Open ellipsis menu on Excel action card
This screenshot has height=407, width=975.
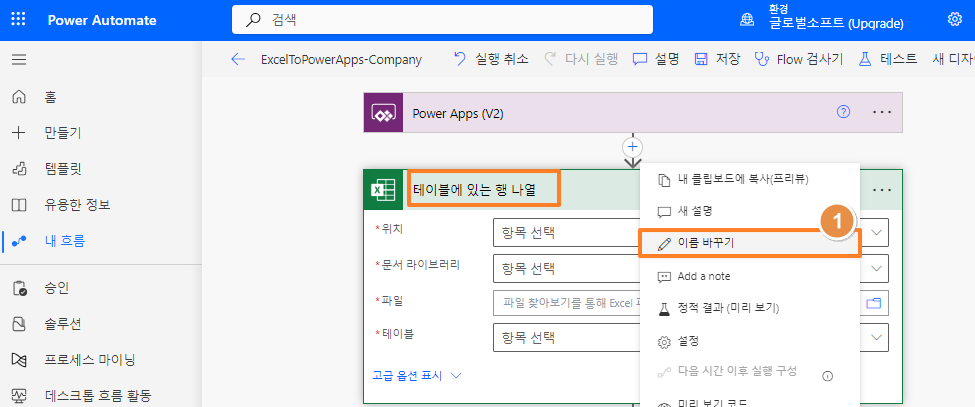click(x=882, y=190)
